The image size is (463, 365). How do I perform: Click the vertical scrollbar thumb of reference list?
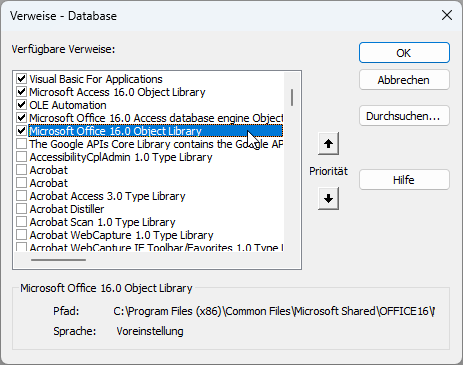pyautogui.click(x=292, y=97)
